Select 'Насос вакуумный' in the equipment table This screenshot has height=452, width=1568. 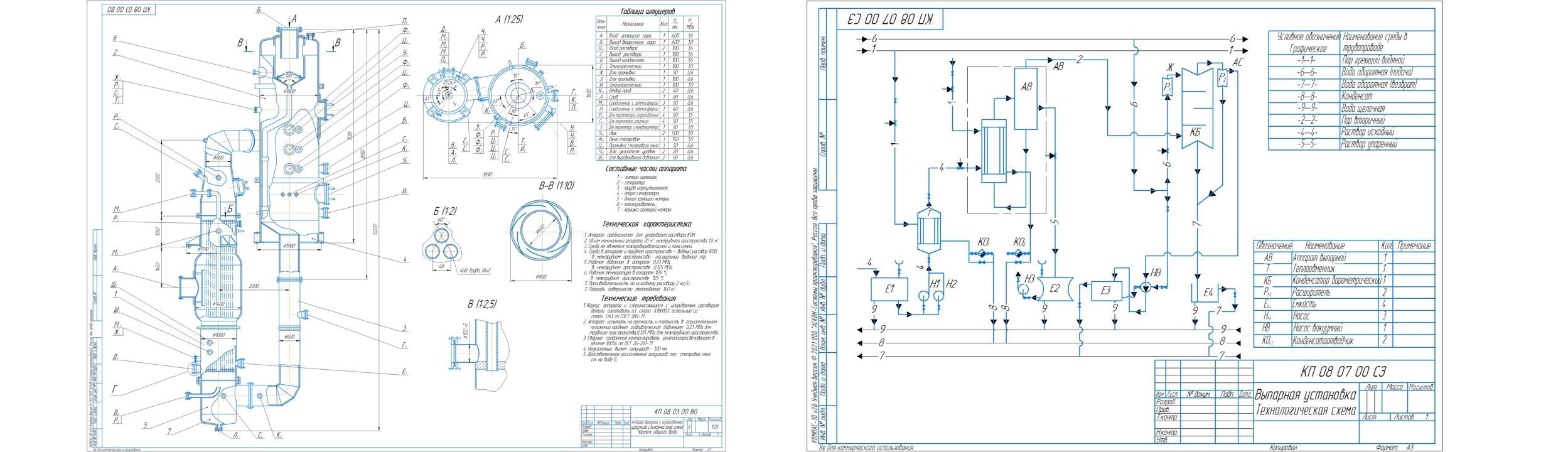click(1319, 328)
